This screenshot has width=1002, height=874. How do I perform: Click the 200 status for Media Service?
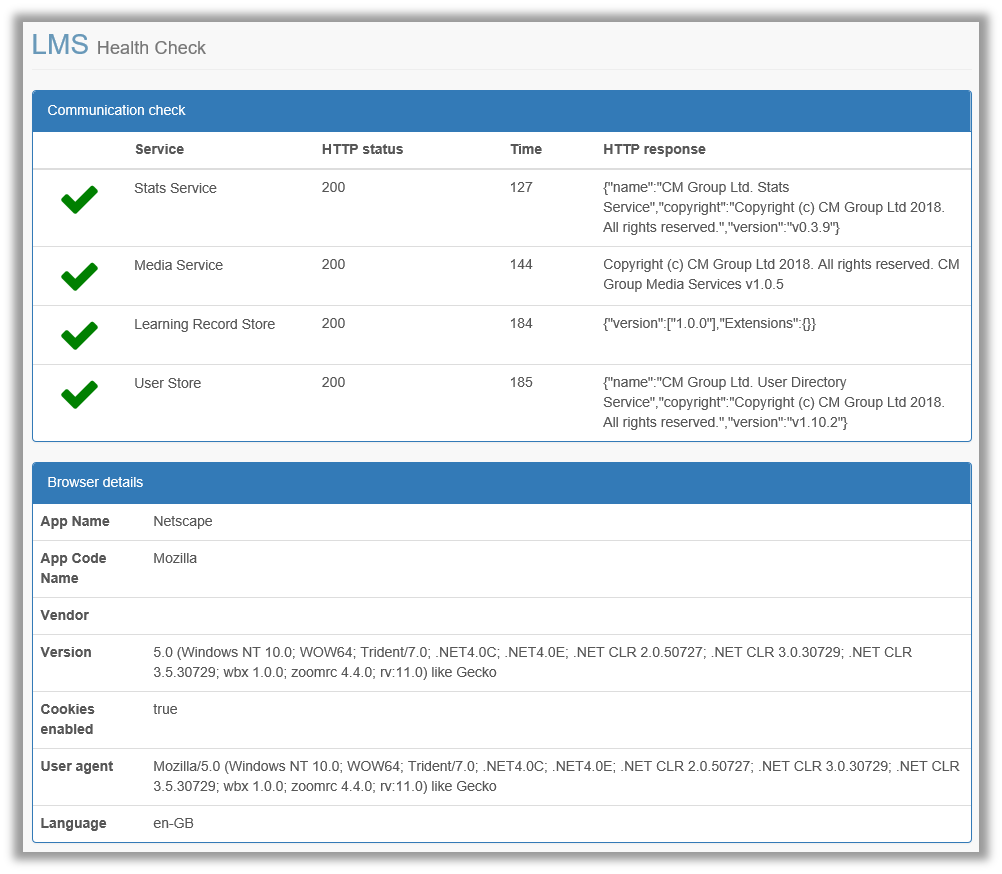[334, 264]
